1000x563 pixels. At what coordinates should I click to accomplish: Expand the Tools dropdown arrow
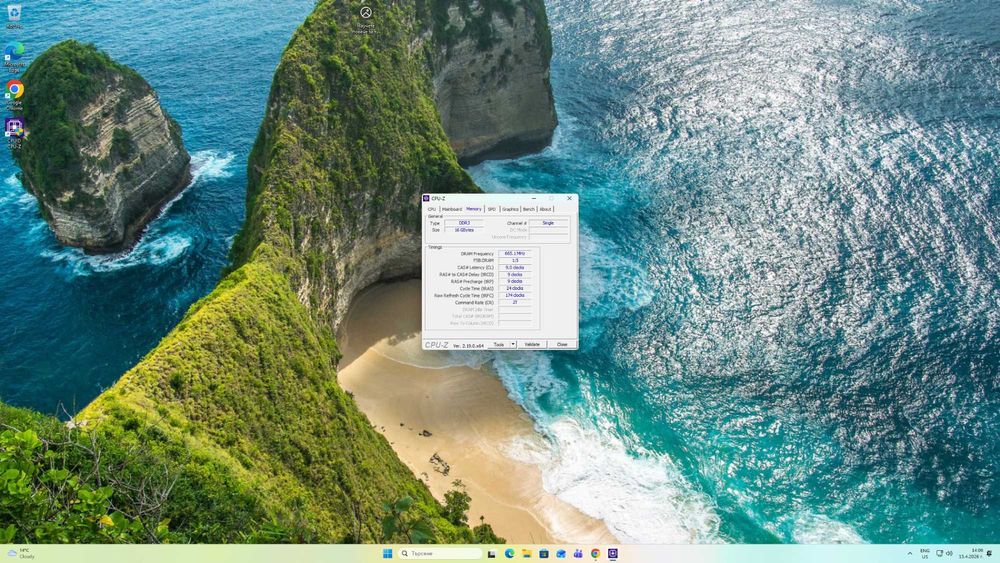tap(513, 344)
